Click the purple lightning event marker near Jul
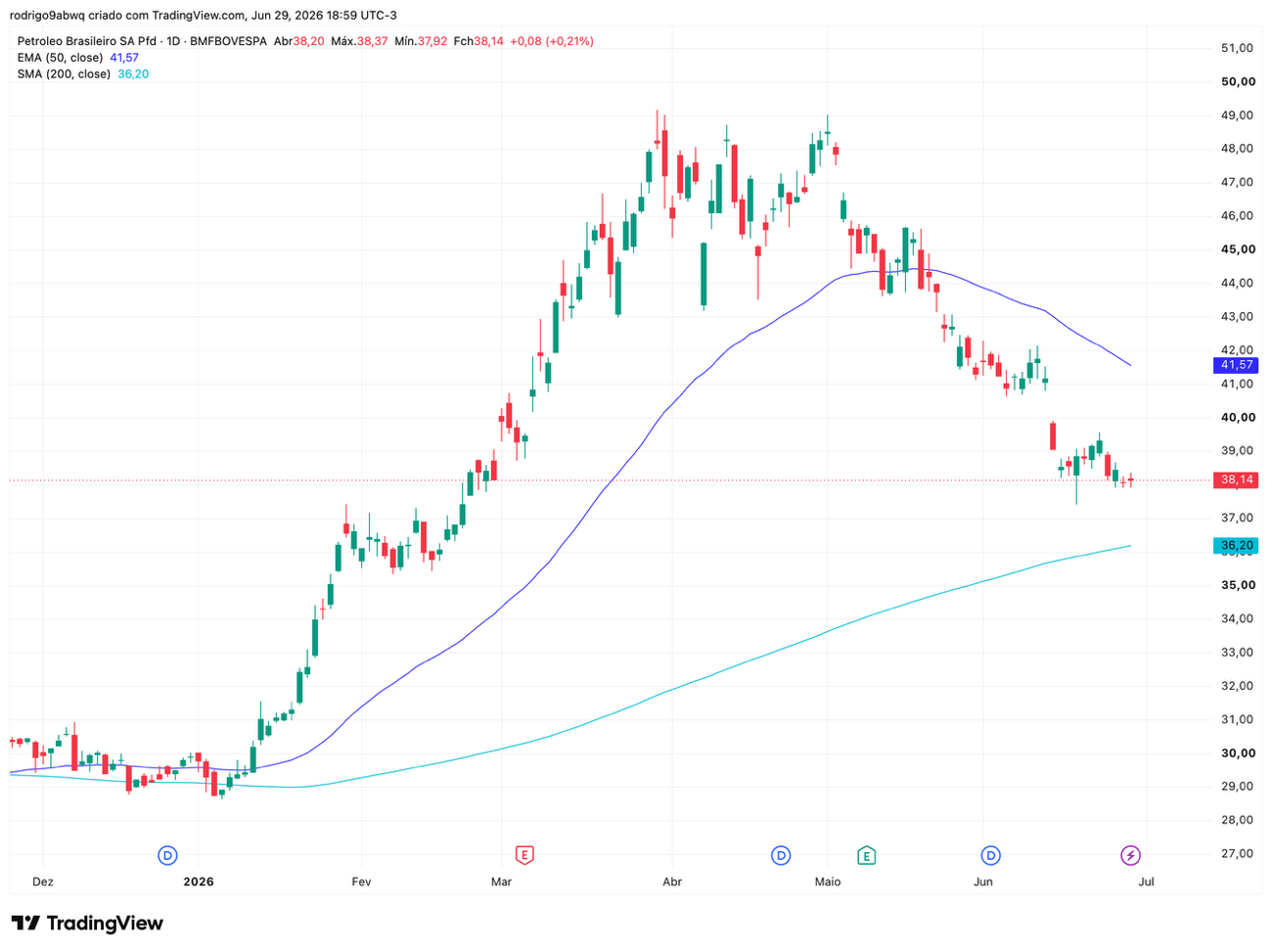 [x=1130, y=856]
